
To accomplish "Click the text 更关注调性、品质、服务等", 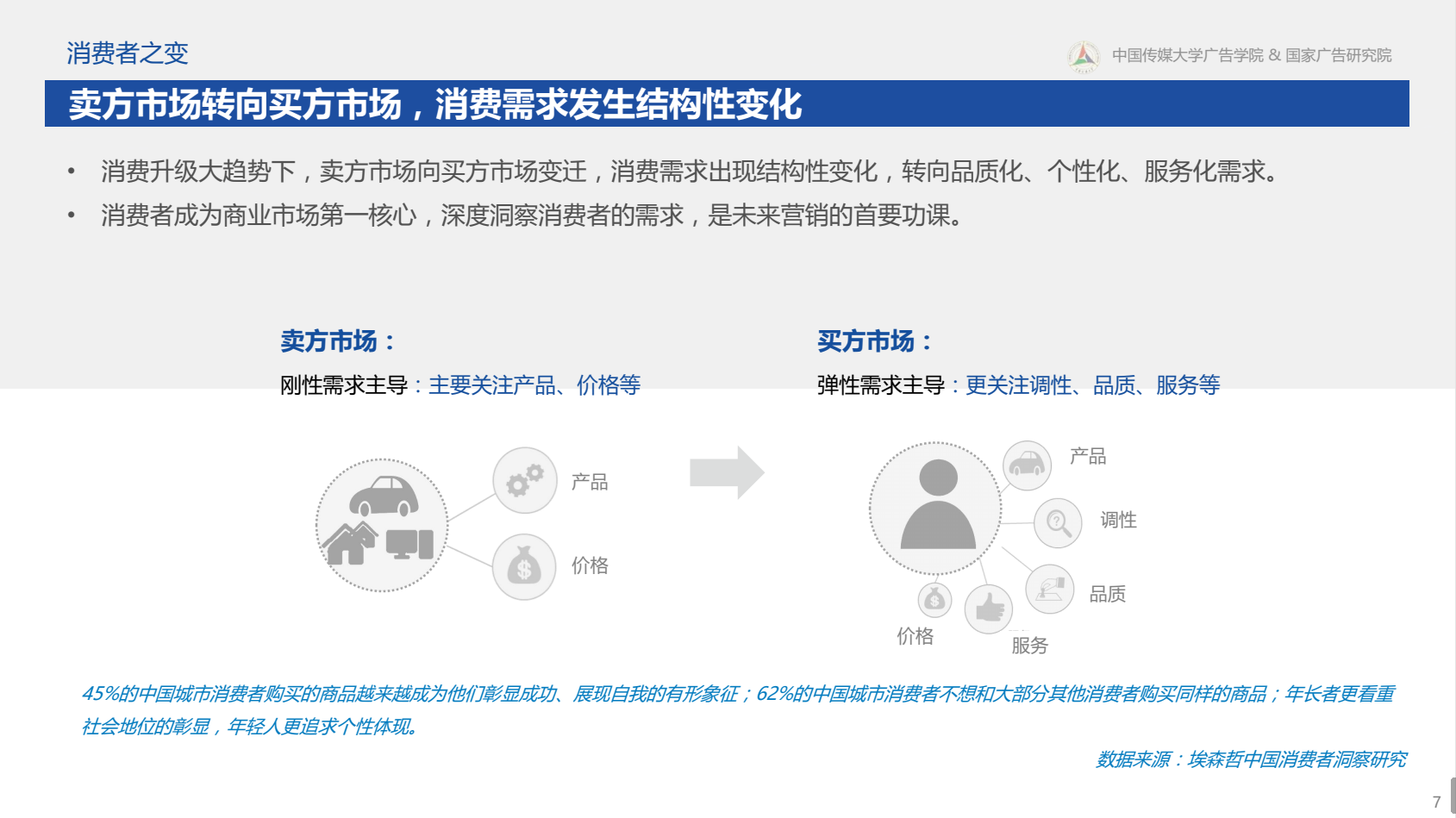I will pos(1092,385).
